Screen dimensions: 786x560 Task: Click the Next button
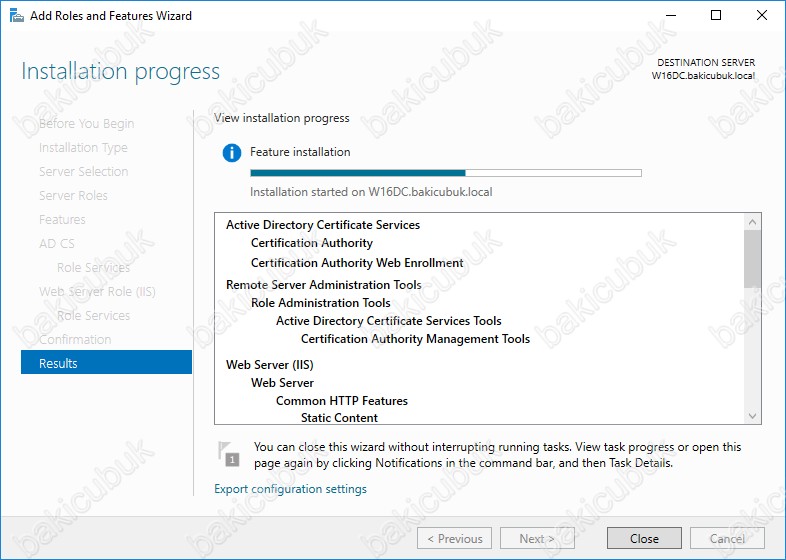[x=537, y=538]
